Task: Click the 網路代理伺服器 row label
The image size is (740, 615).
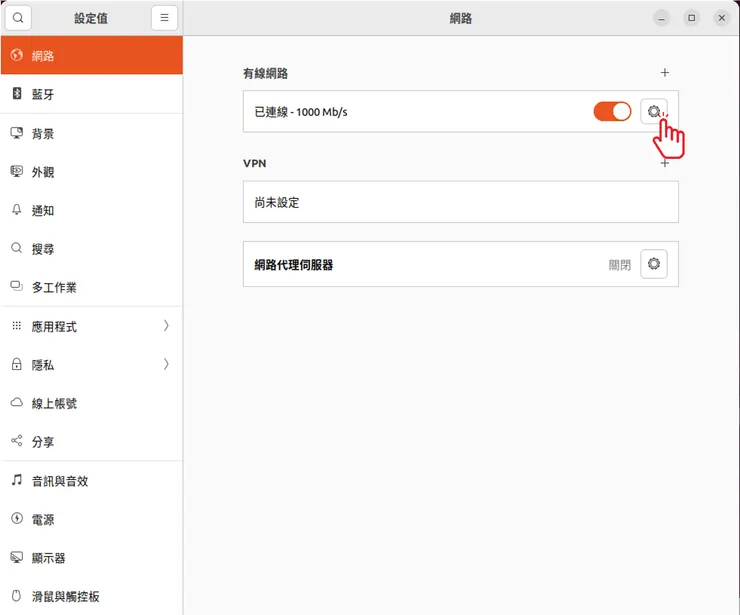Action: [294, 265]
